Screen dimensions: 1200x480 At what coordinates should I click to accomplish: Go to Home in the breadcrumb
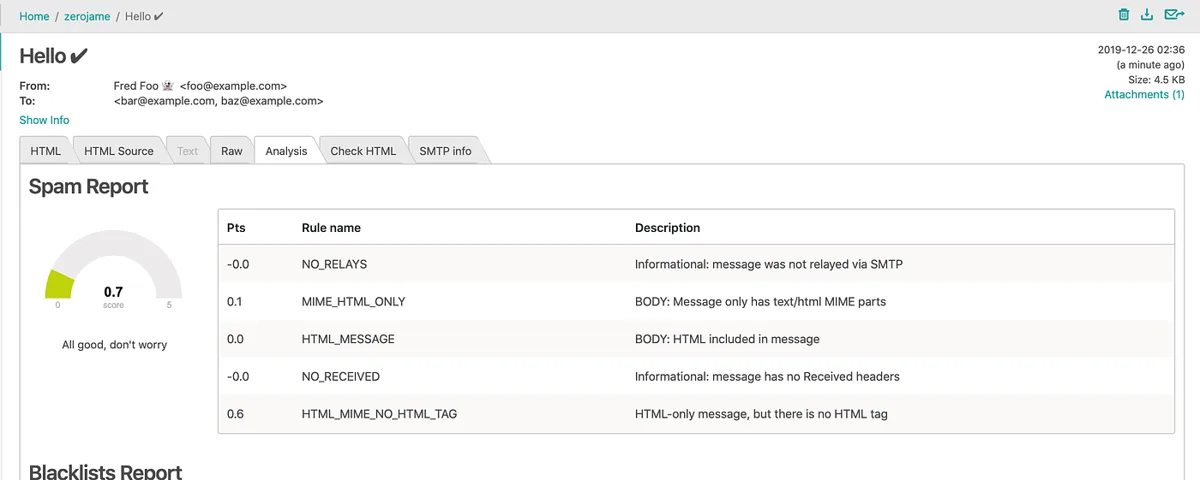click(x=34, y=17)
